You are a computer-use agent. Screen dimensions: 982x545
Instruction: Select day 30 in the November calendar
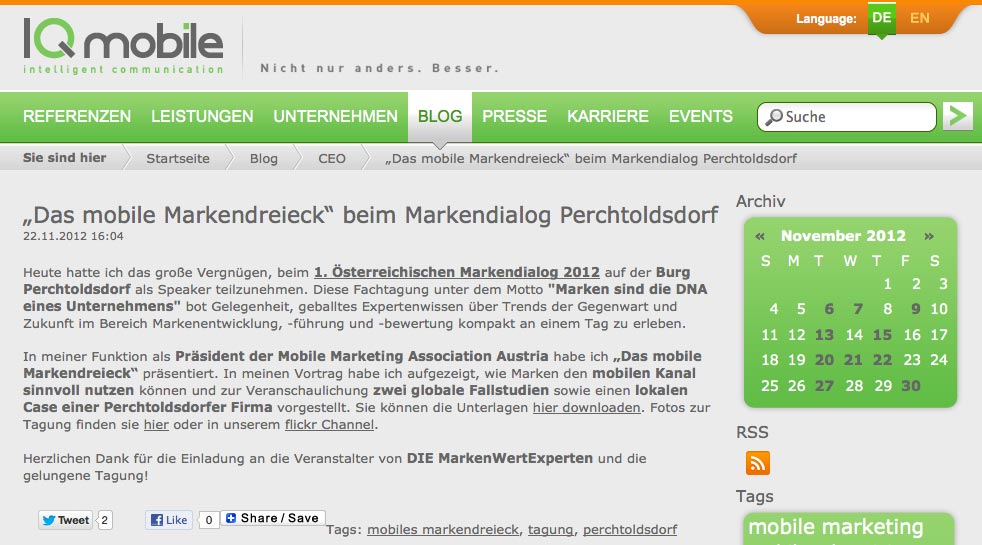[911, 386]
